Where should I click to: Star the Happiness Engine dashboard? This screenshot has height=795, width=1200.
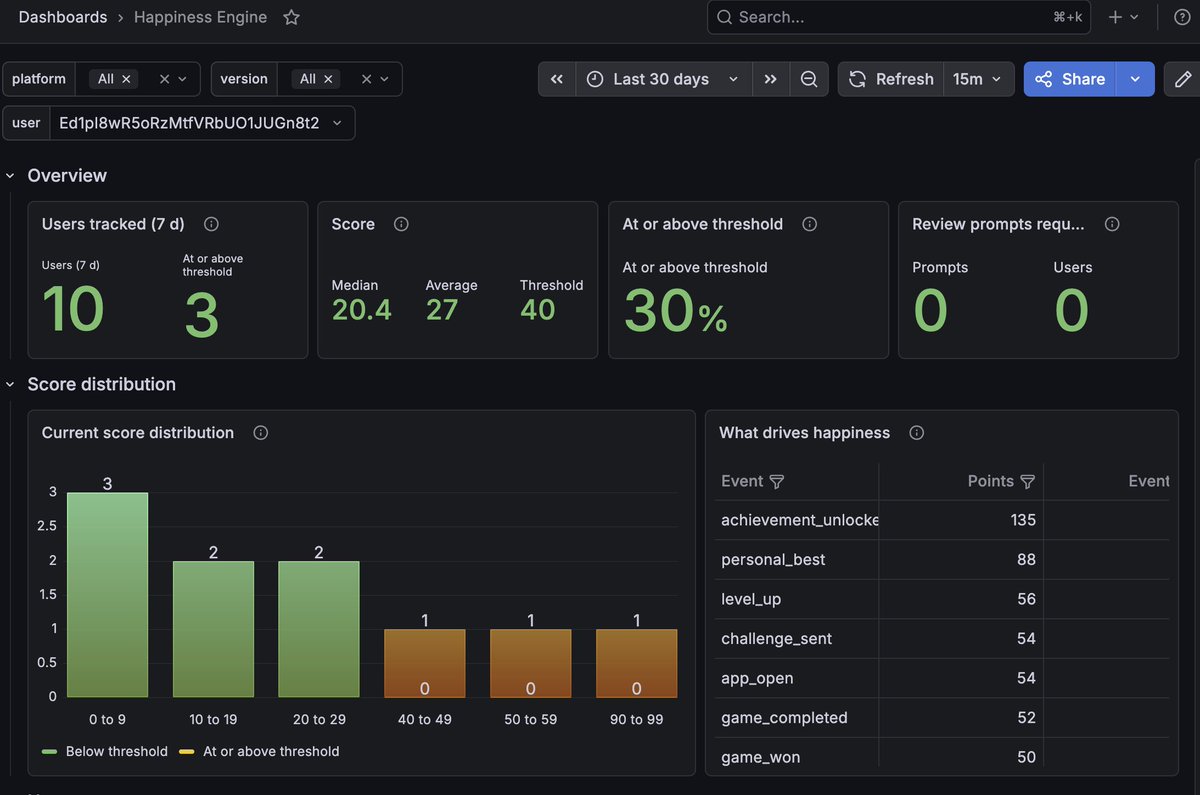tap(291, 17)
